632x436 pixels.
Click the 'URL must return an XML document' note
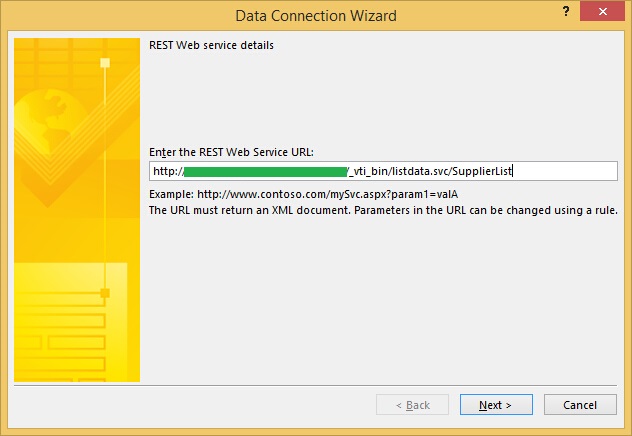383,210
